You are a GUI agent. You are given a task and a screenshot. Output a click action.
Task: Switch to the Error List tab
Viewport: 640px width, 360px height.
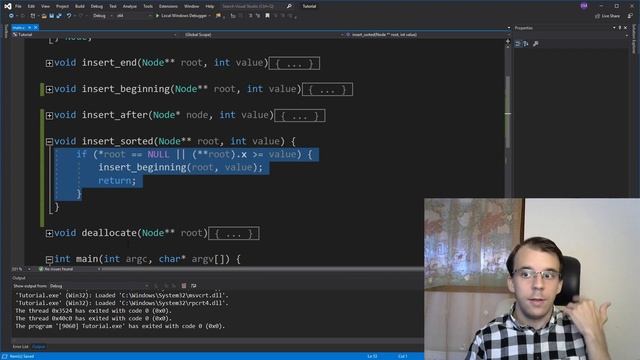tap(20, 347)
